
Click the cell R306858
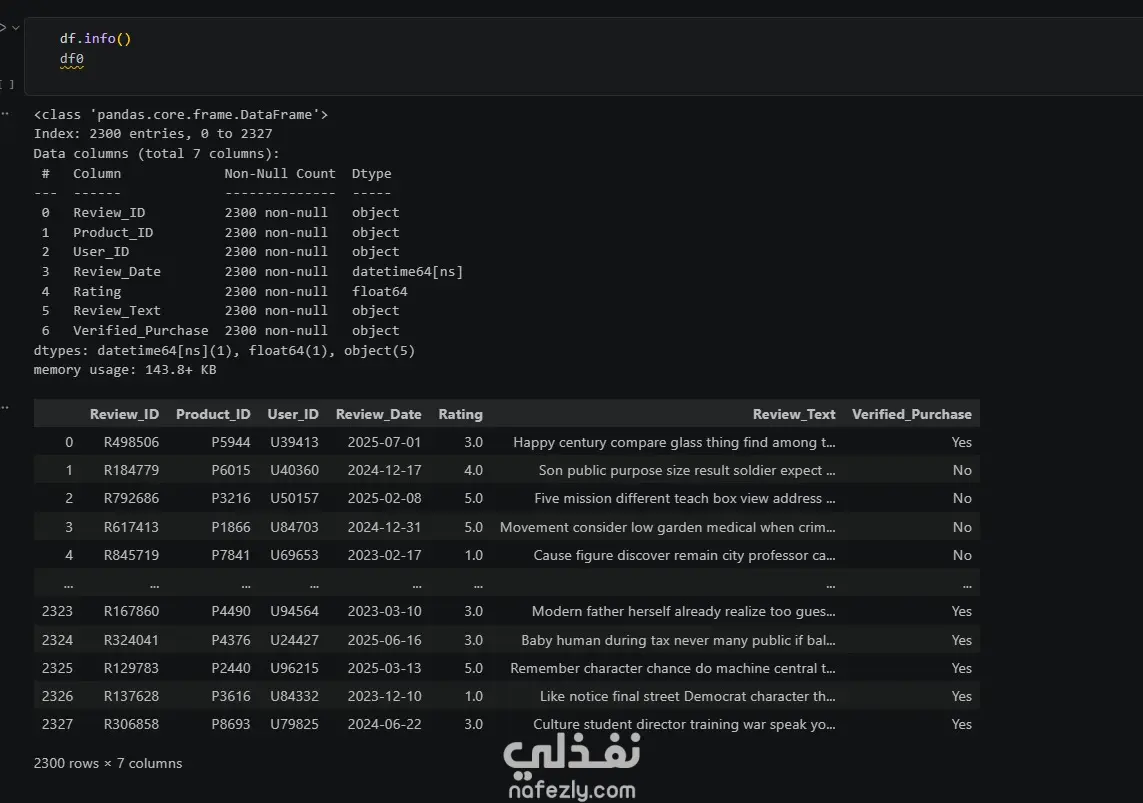(131, 724)
